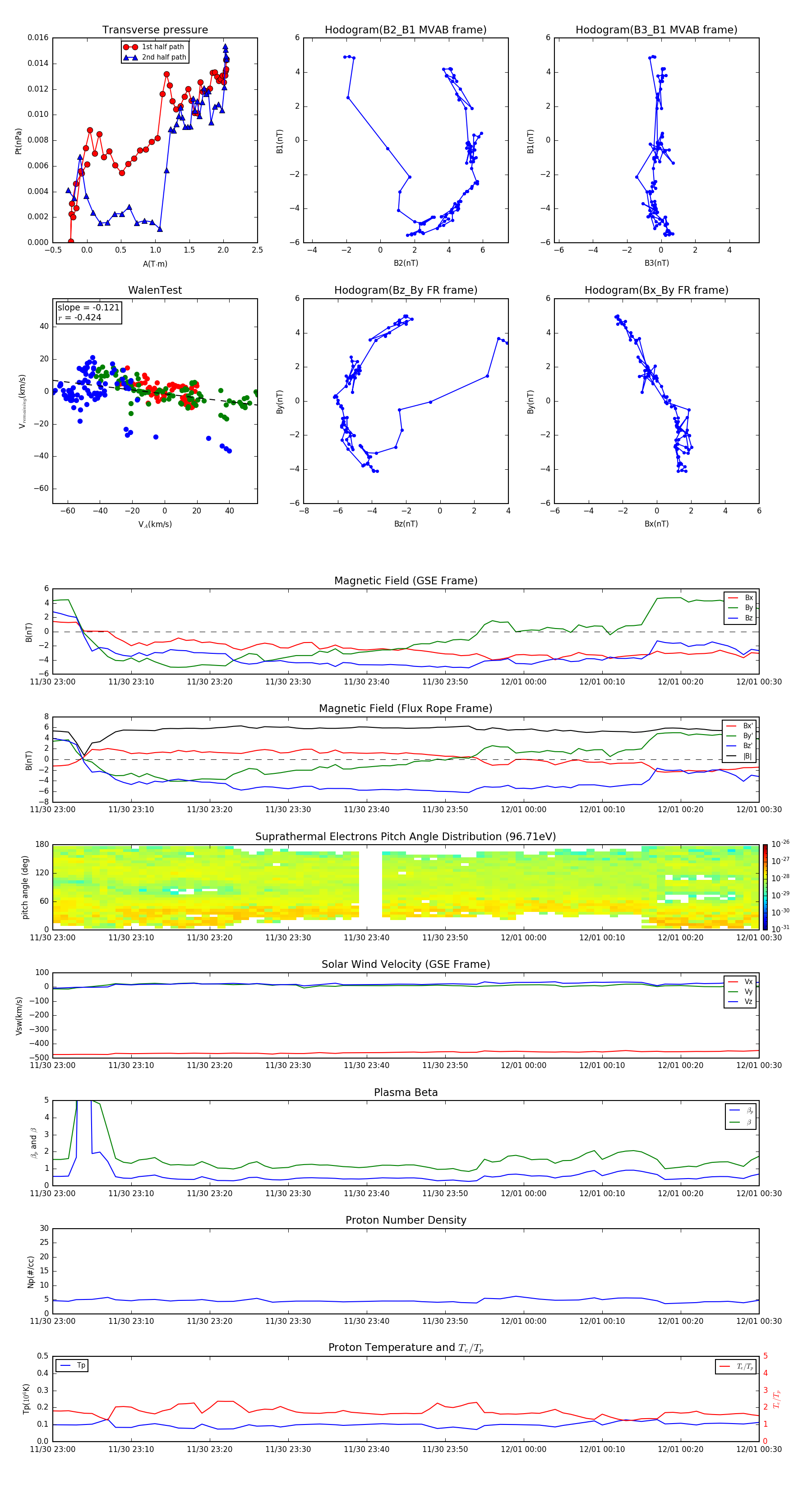Viewport: 812px width, 1489px height.
Task: Click the dashed fit line in WalenTest plot
Action: [x=155, y=392]
